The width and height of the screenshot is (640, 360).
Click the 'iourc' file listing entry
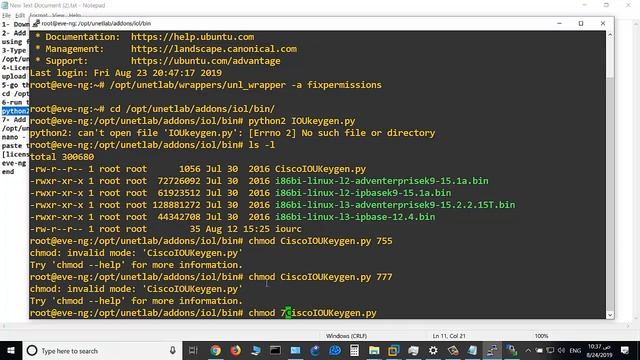tap(288, 229)
